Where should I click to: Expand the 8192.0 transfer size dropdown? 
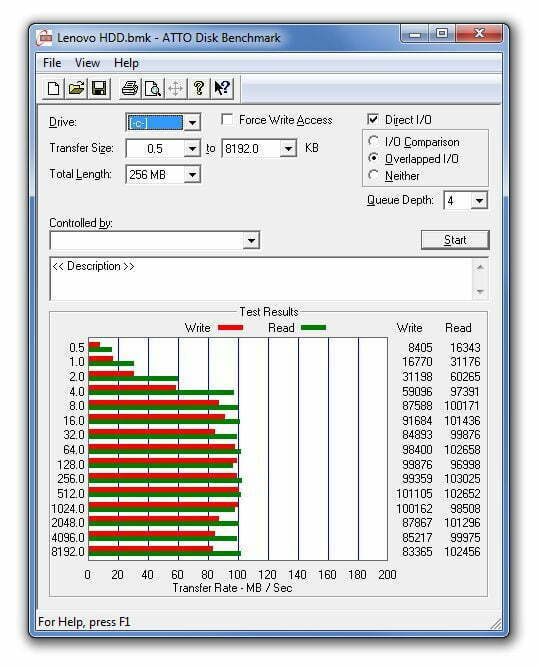(288, 149)
